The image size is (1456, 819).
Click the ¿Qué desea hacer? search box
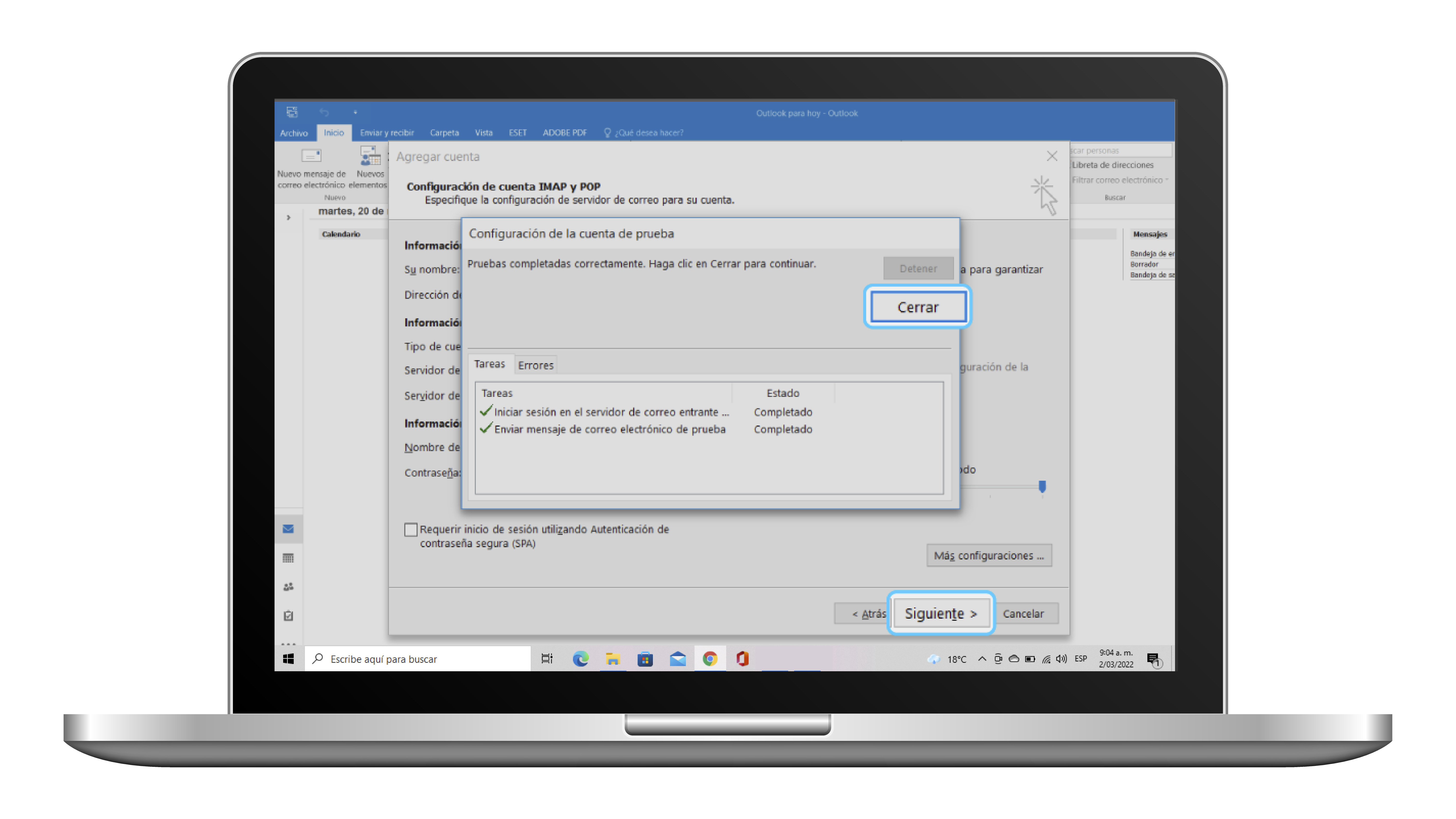point(644,133)
